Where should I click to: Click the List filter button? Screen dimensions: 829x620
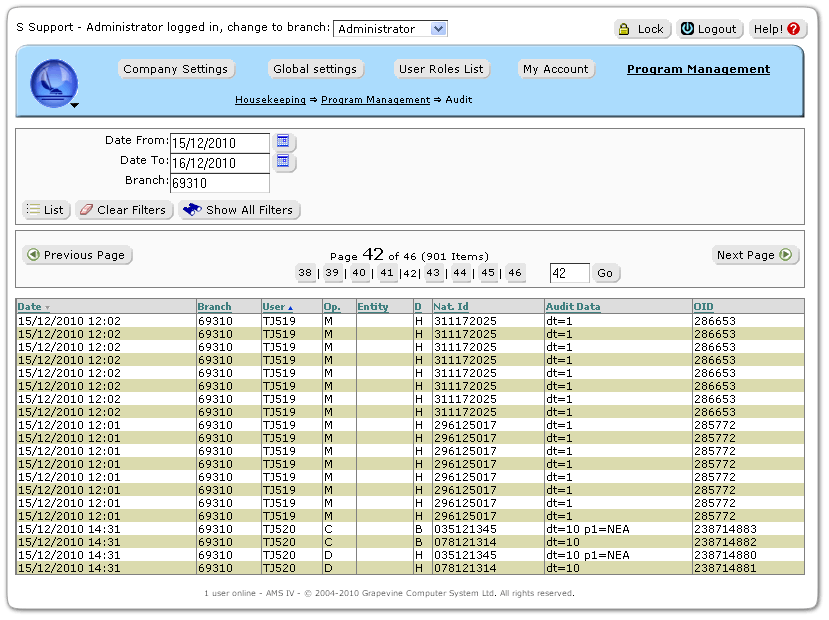point(45,210)
